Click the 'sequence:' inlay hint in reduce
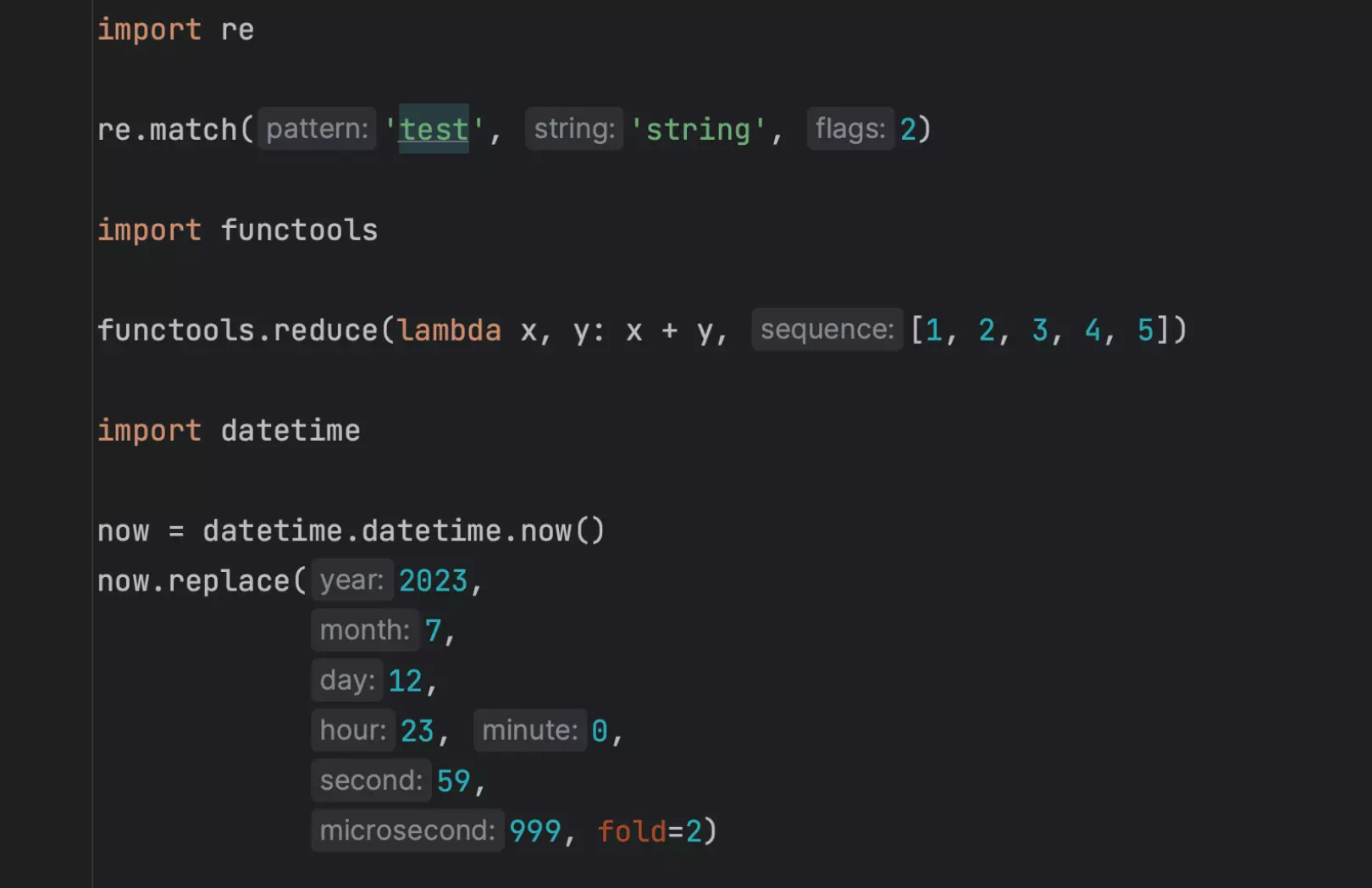1372x888 pixels. [827, 330]
